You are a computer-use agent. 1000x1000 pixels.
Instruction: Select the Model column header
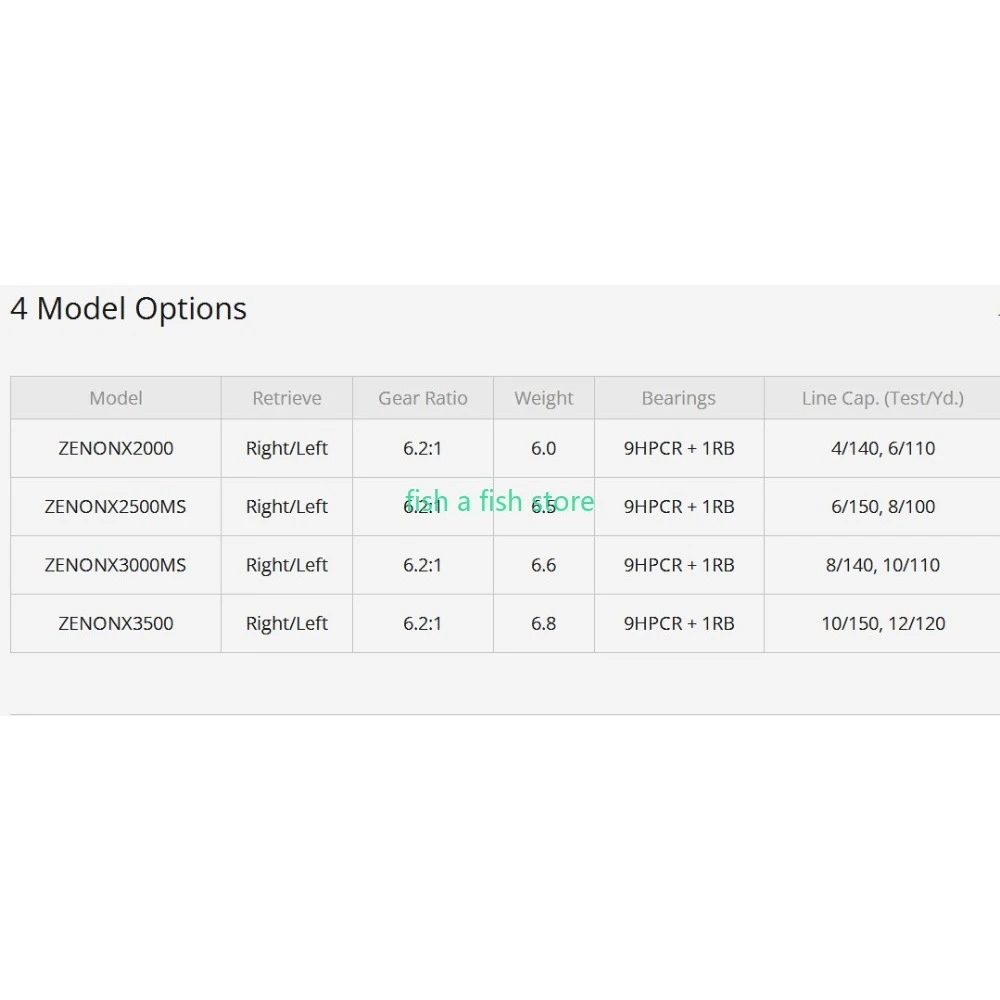coord(116,398)
